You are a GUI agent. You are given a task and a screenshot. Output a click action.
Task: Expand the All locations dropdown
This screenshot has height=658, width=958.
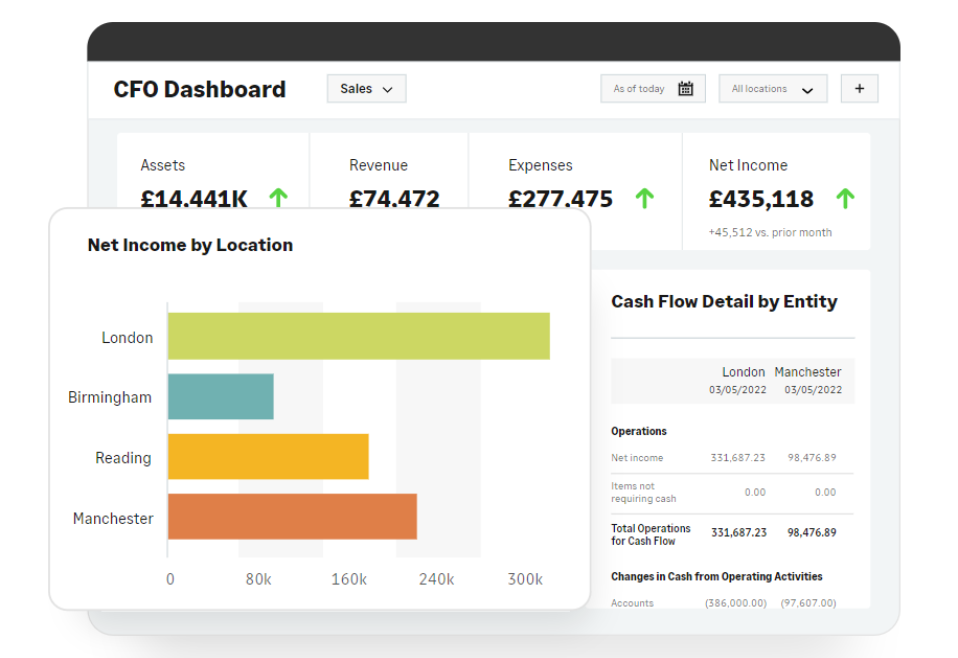(x=772, y=89)
